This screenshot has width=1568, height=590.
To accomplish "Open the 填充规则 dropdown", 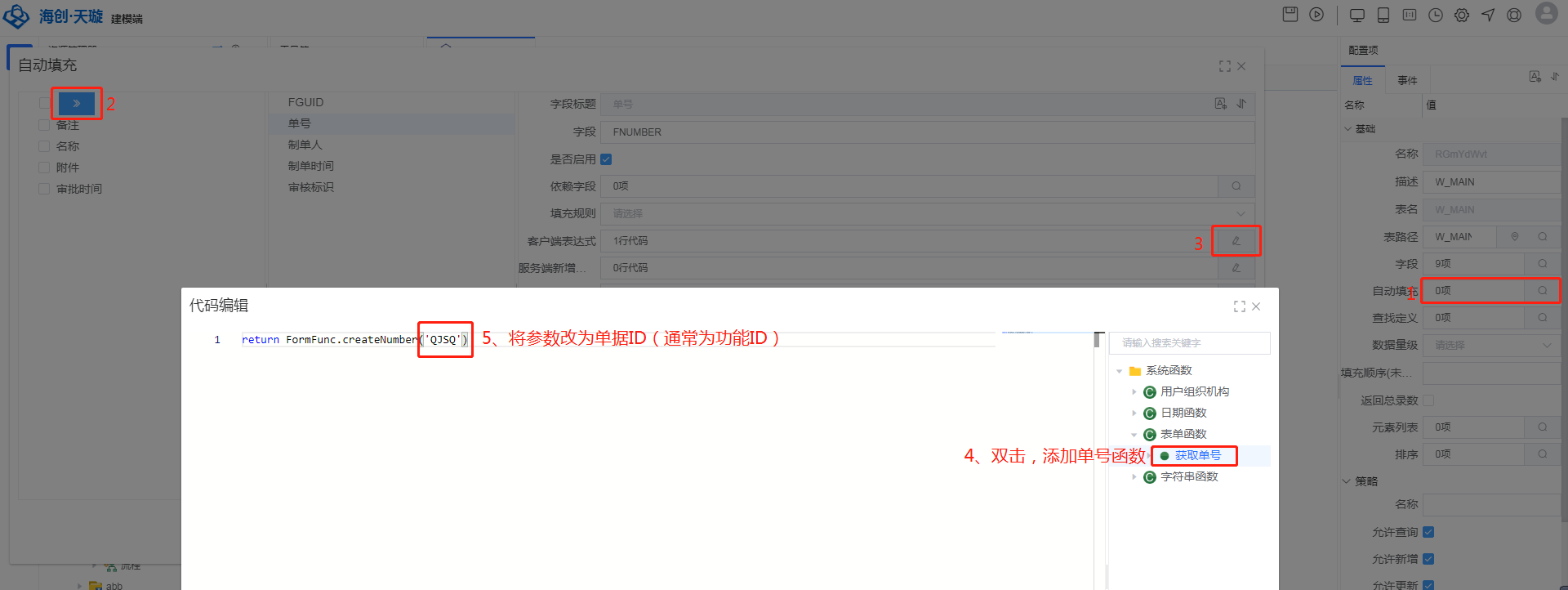I will point(927,213).
